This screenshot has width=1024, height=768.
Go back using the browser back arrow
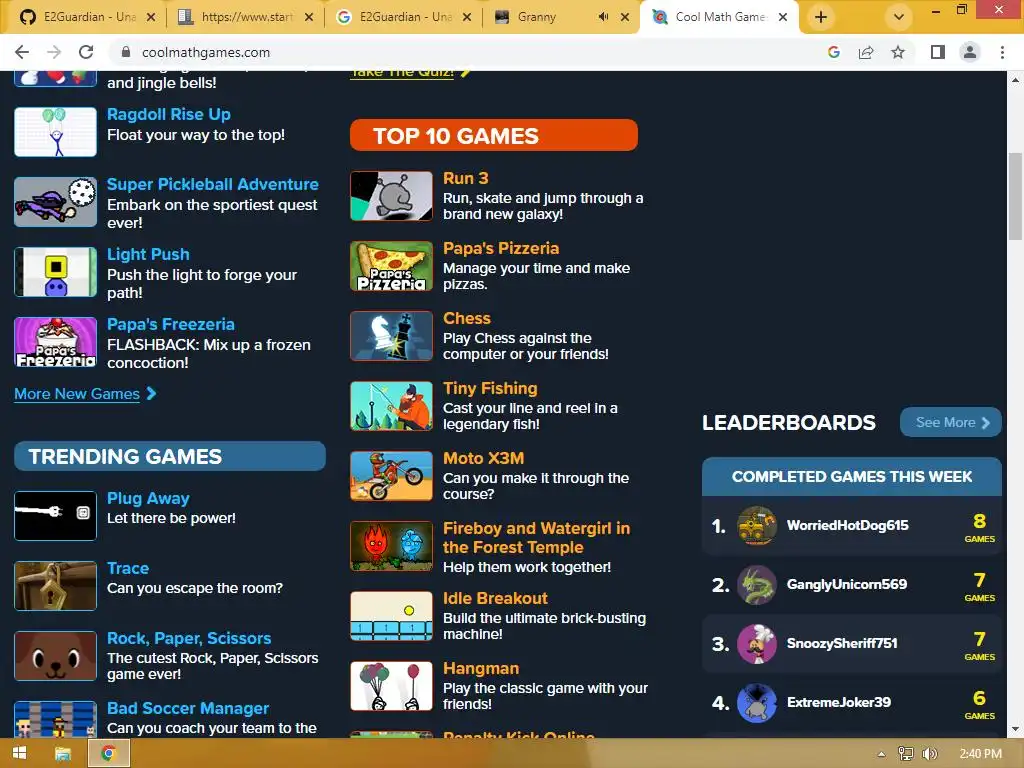[22, 52]
